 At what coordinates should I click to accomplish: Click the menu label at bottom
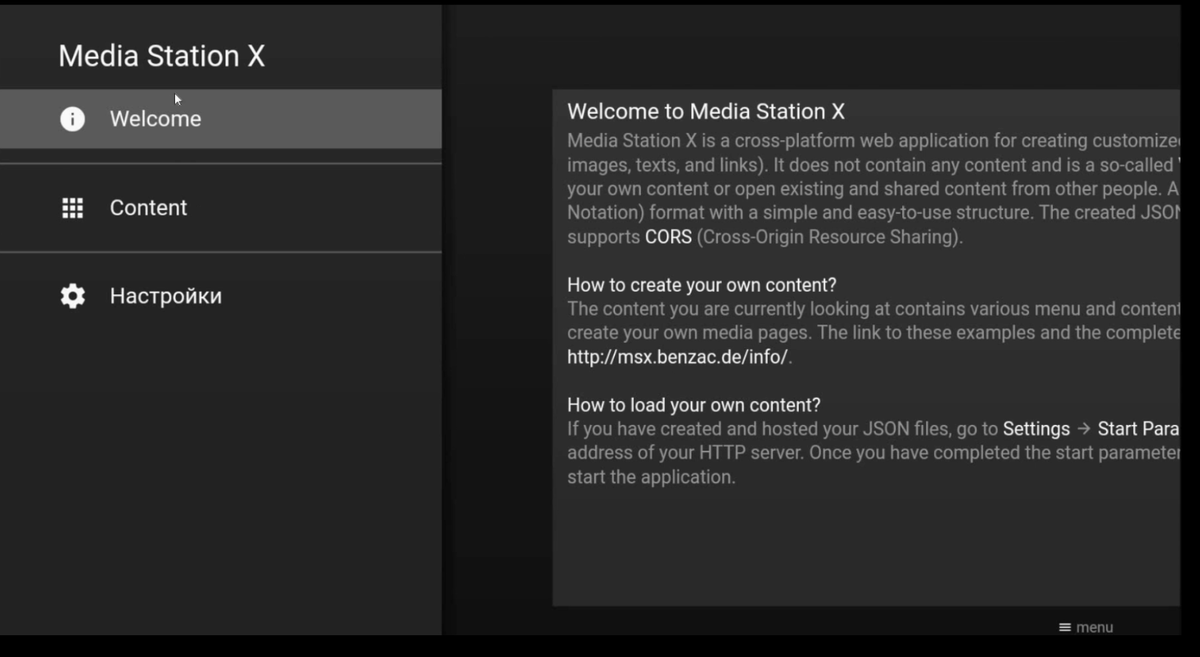(x=1094, y=627)
